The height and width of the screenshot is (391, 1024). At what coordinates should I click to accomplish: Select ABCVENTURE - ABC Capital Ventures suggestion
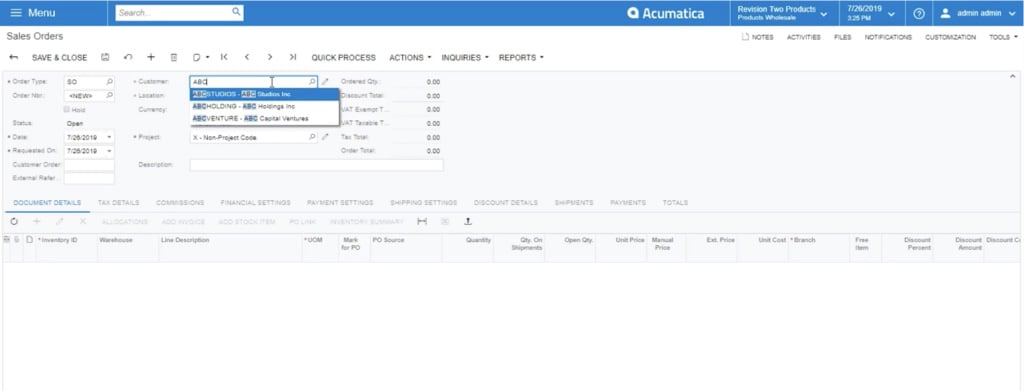(264, 118)
